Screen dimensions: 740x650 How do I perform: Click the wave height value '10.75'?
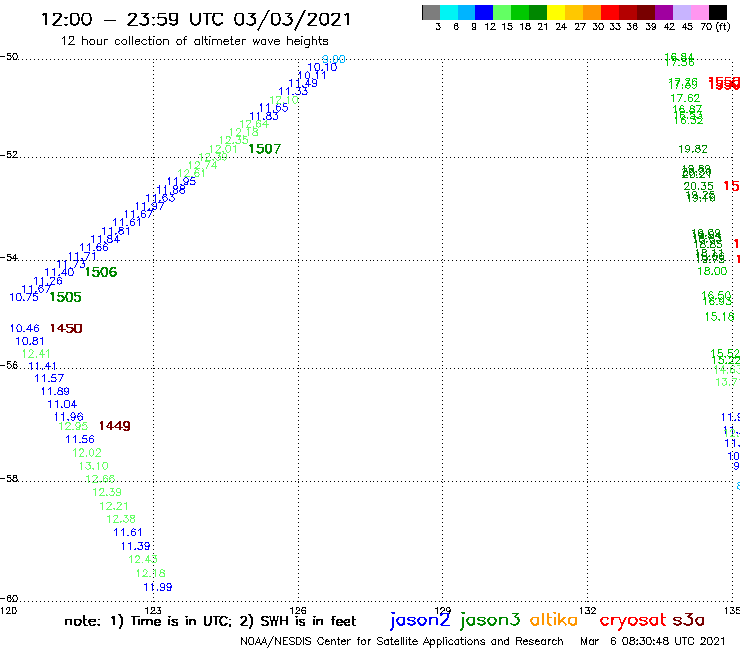pyautogui.click(x=24, y=297)
